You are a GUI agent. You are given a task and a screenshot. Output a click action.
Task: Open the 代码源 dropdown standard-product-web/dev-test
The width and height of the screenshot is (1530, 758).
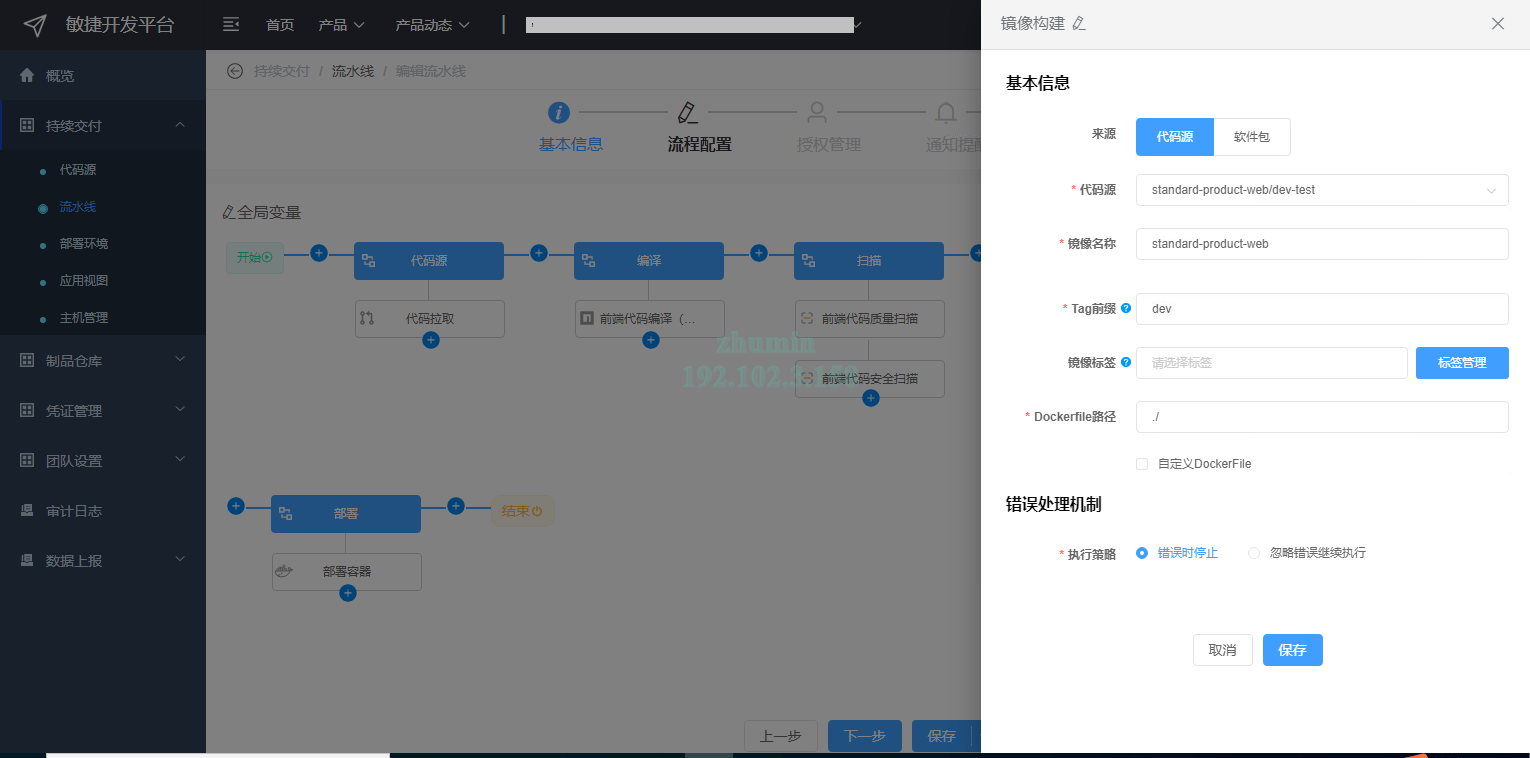point(1322,190)
